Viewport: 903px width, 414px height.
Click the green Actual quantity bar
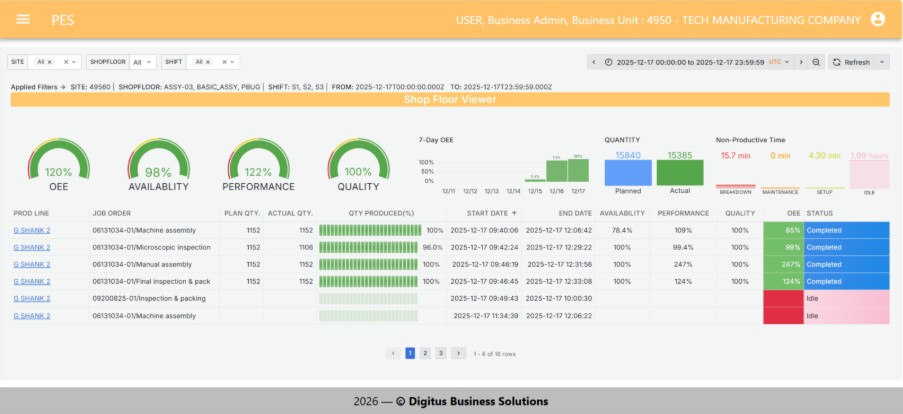click(x=680, y=173)
